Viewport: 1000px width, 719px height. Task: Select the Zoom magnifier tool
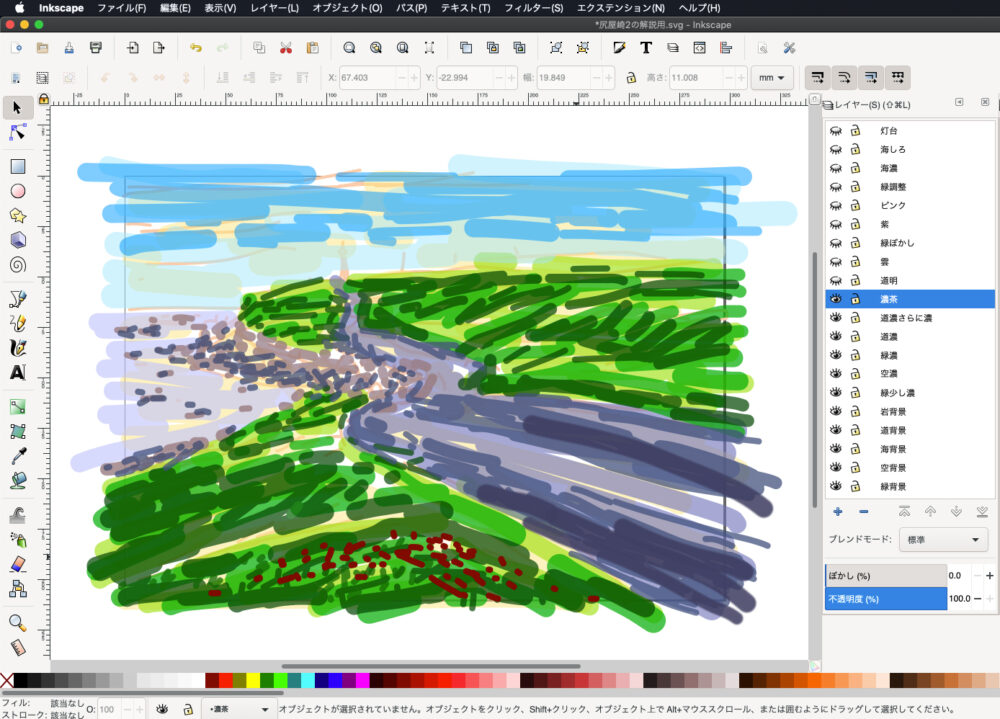tap(18, 622)
